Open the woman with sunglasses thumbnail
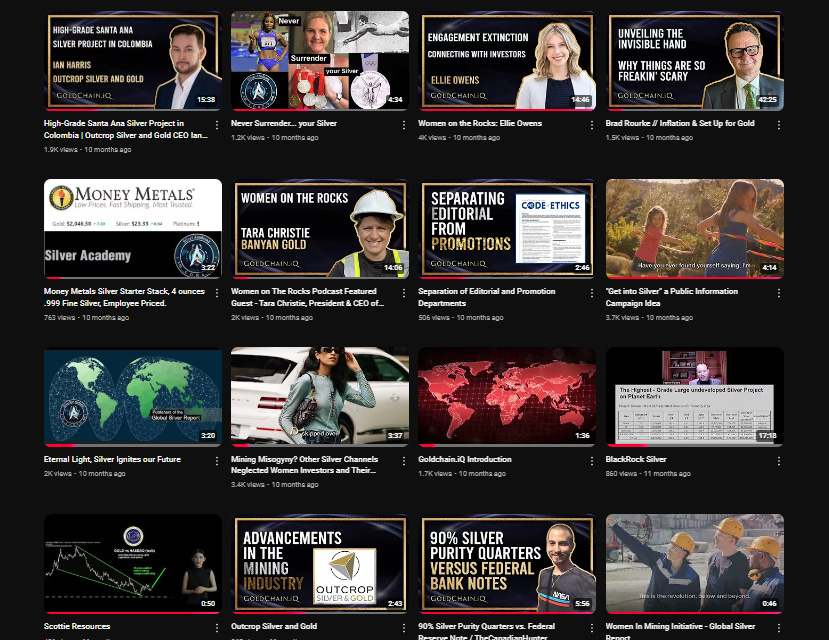The height and width of the screenshot is (640, 829). pos(320,397)
